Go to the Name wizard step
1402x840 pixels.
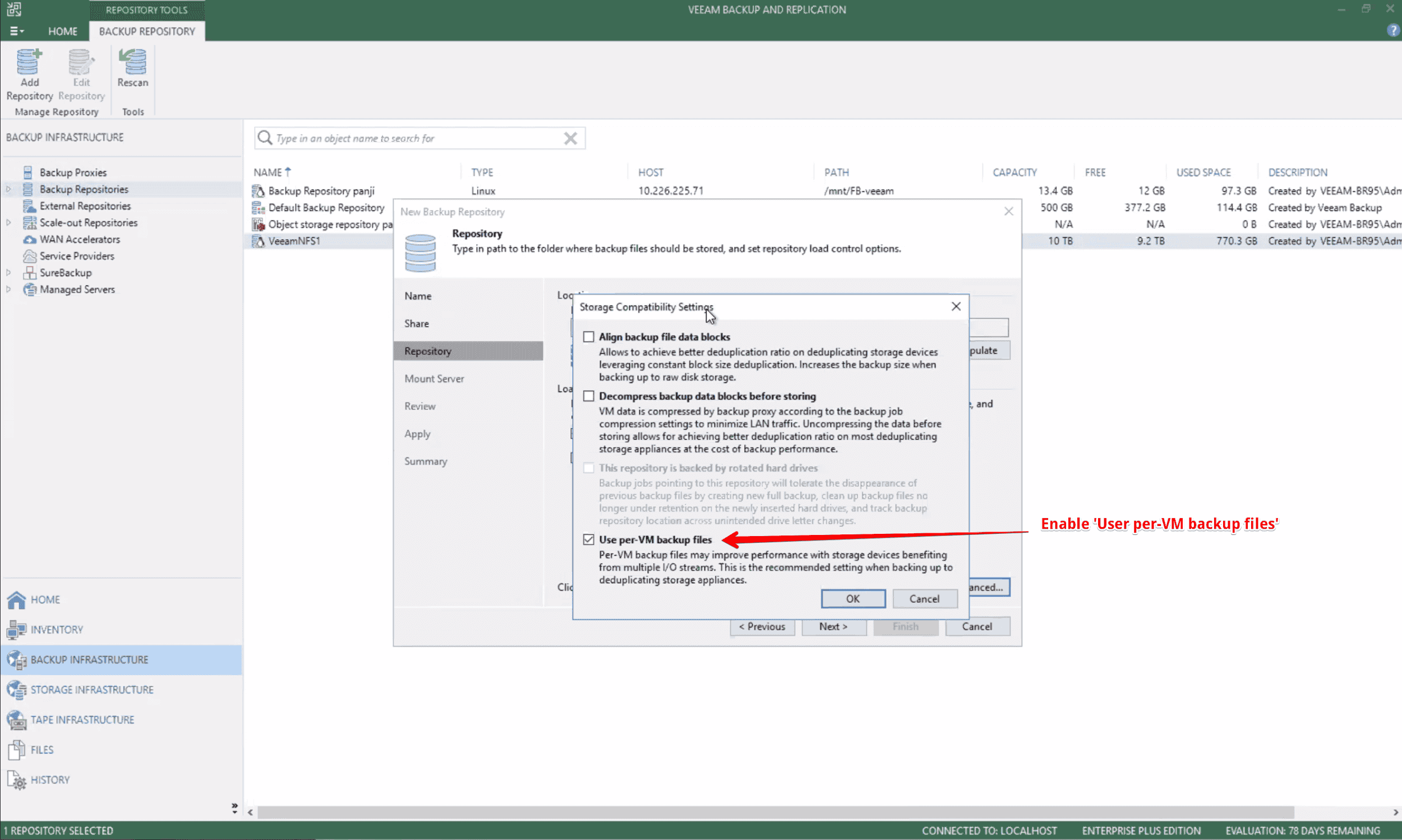pos(418,296)
